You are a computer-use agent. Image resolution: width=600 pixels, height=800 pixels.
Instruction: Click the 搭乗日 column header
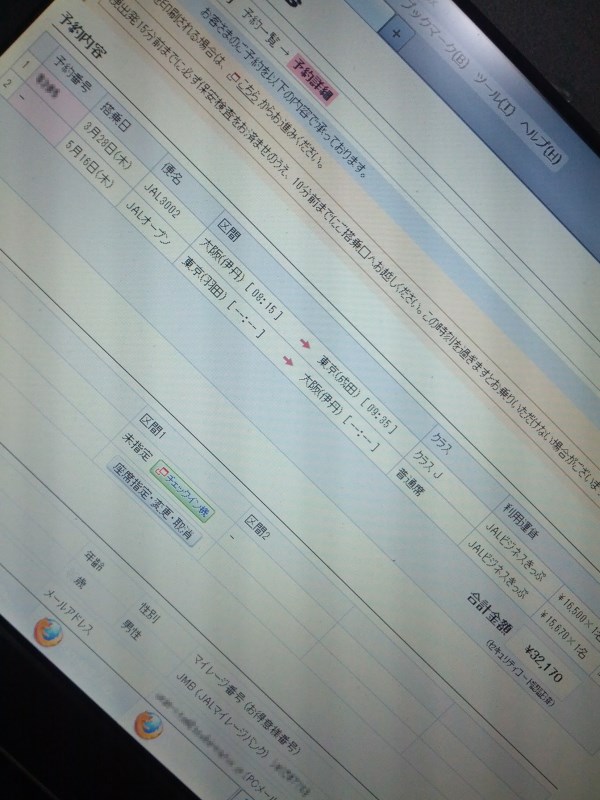point(116,117)
